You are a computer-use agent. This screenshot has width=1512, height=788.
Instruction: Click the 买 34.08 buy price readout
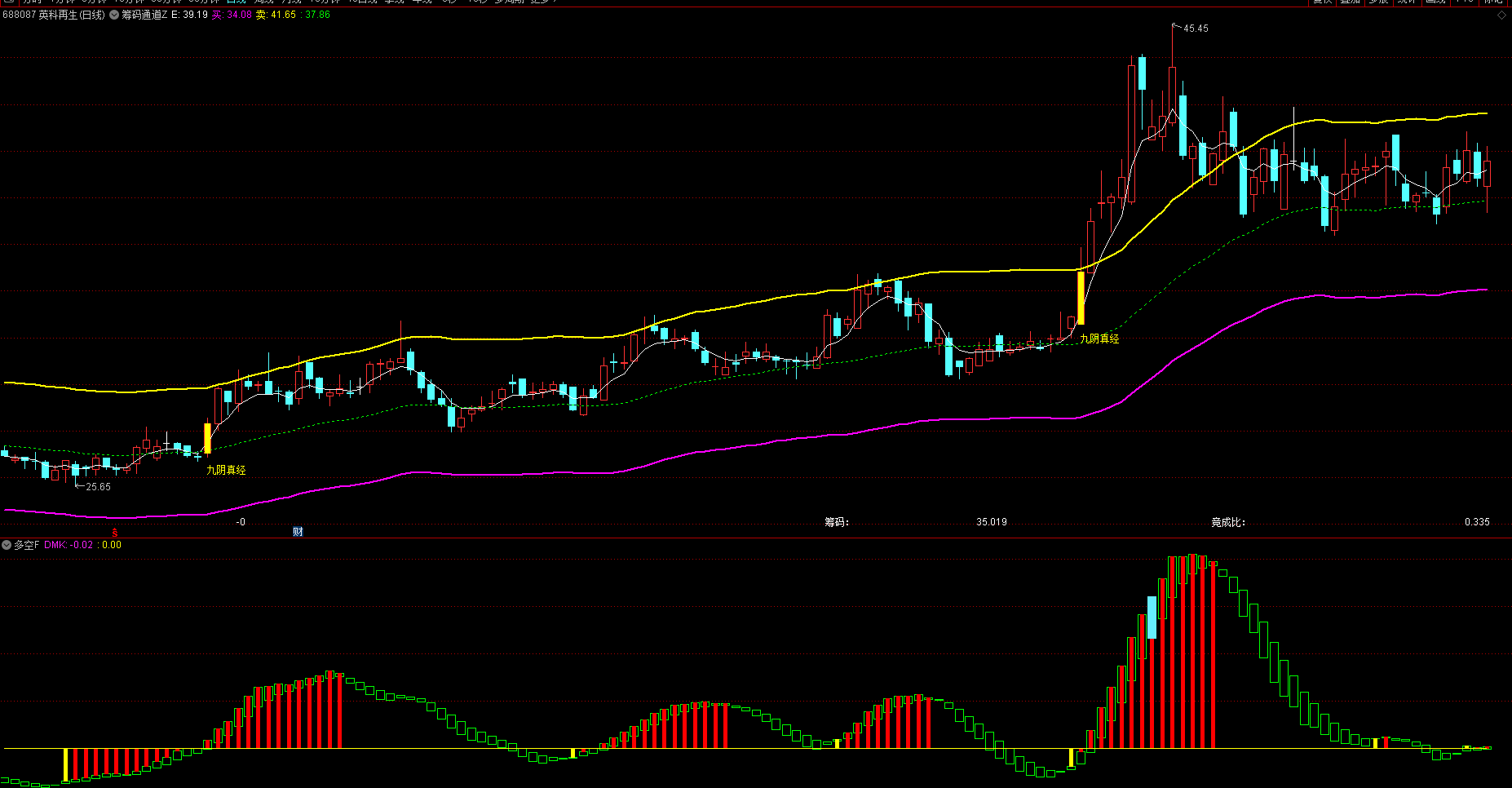click(x=232, y=15)
